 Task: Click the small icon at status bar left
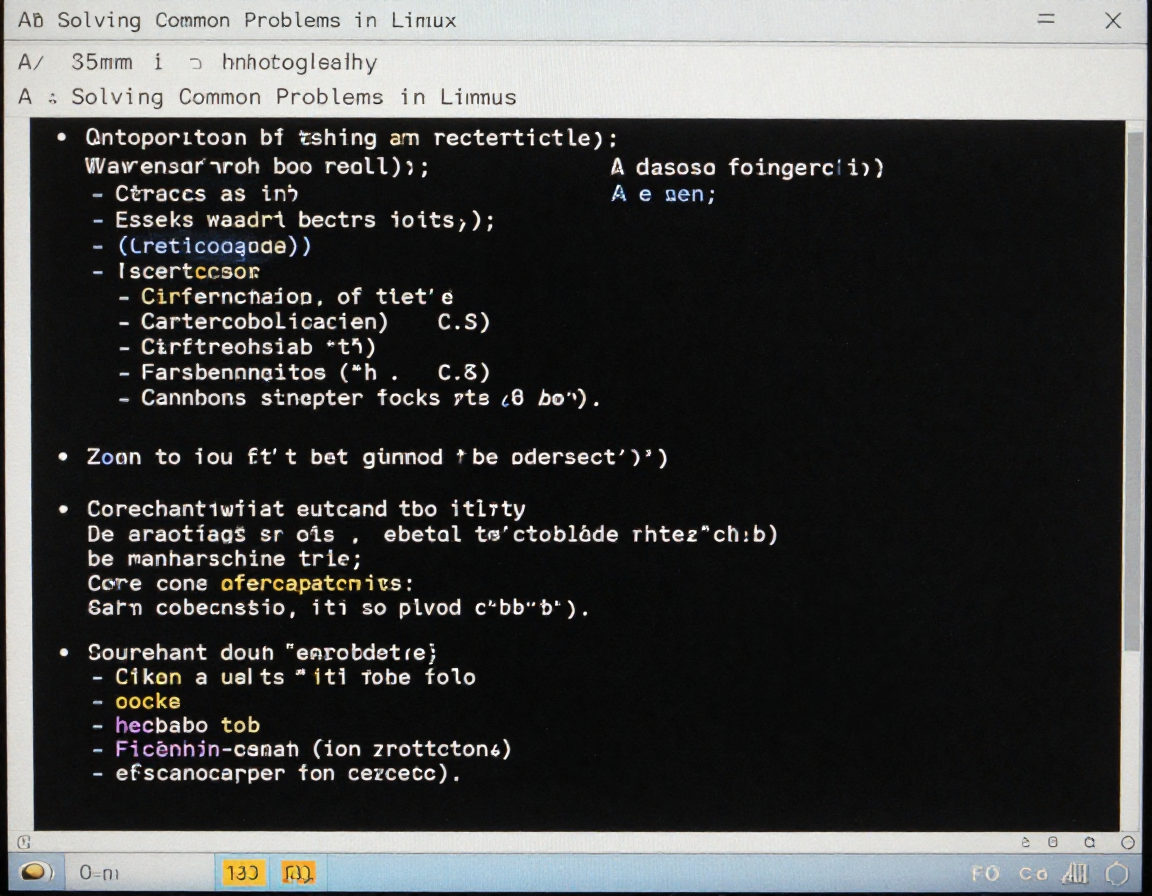click(25, 843)
